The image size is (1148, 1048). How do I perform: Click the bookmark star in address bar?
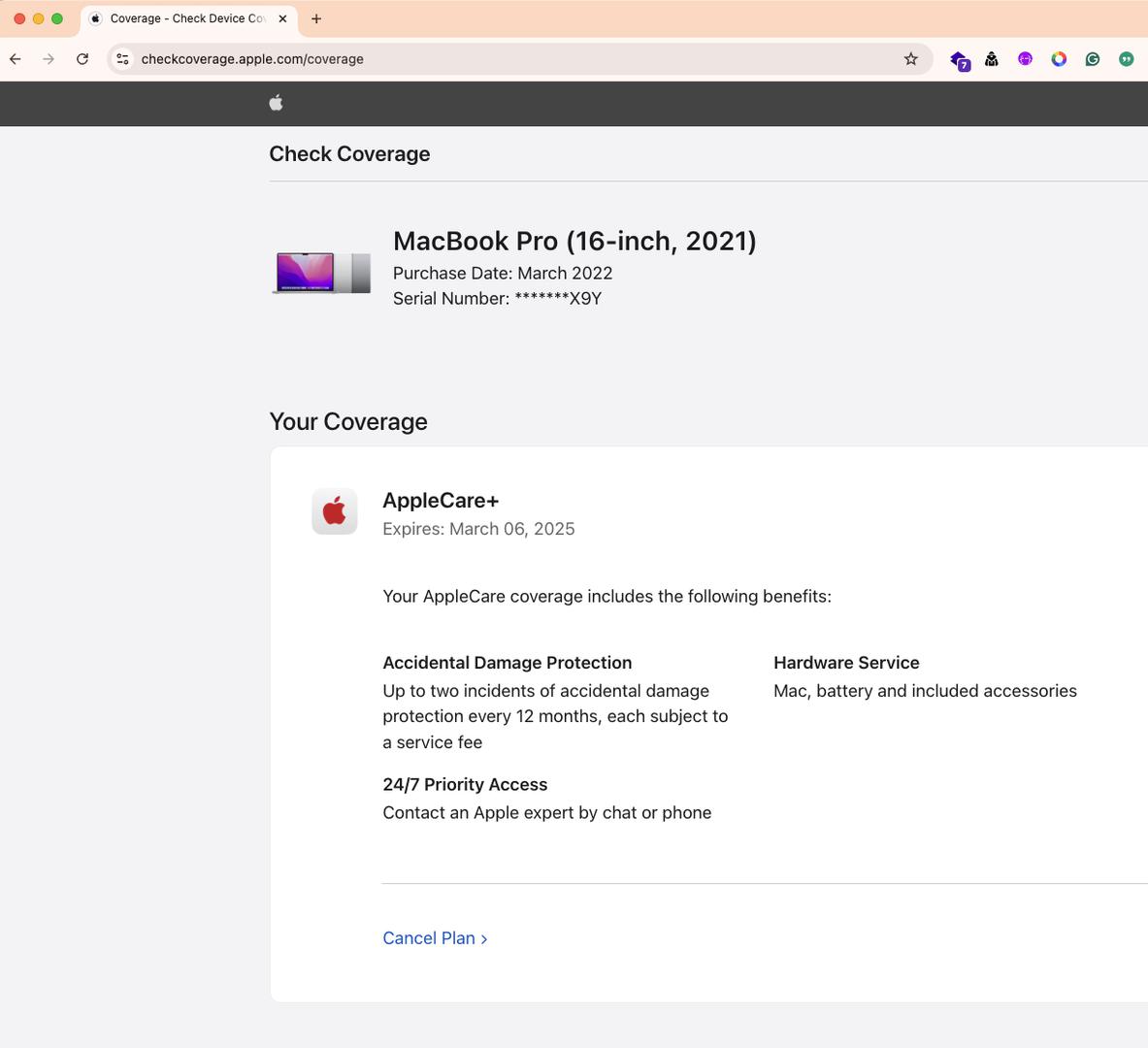910,59
